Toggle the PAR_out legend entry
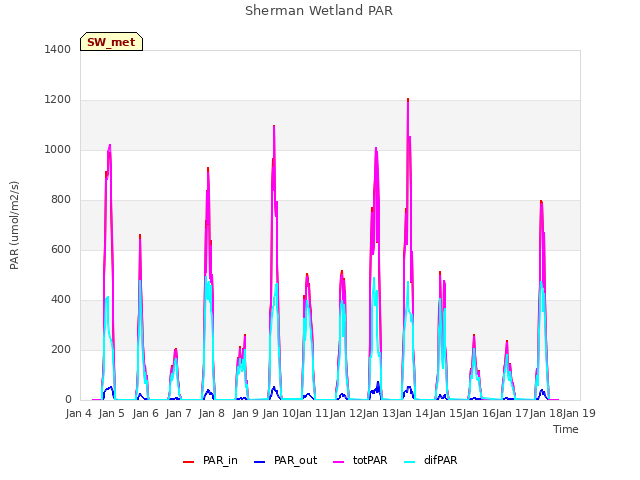This screenshot has width=640, height=480. tap(285, 460)
